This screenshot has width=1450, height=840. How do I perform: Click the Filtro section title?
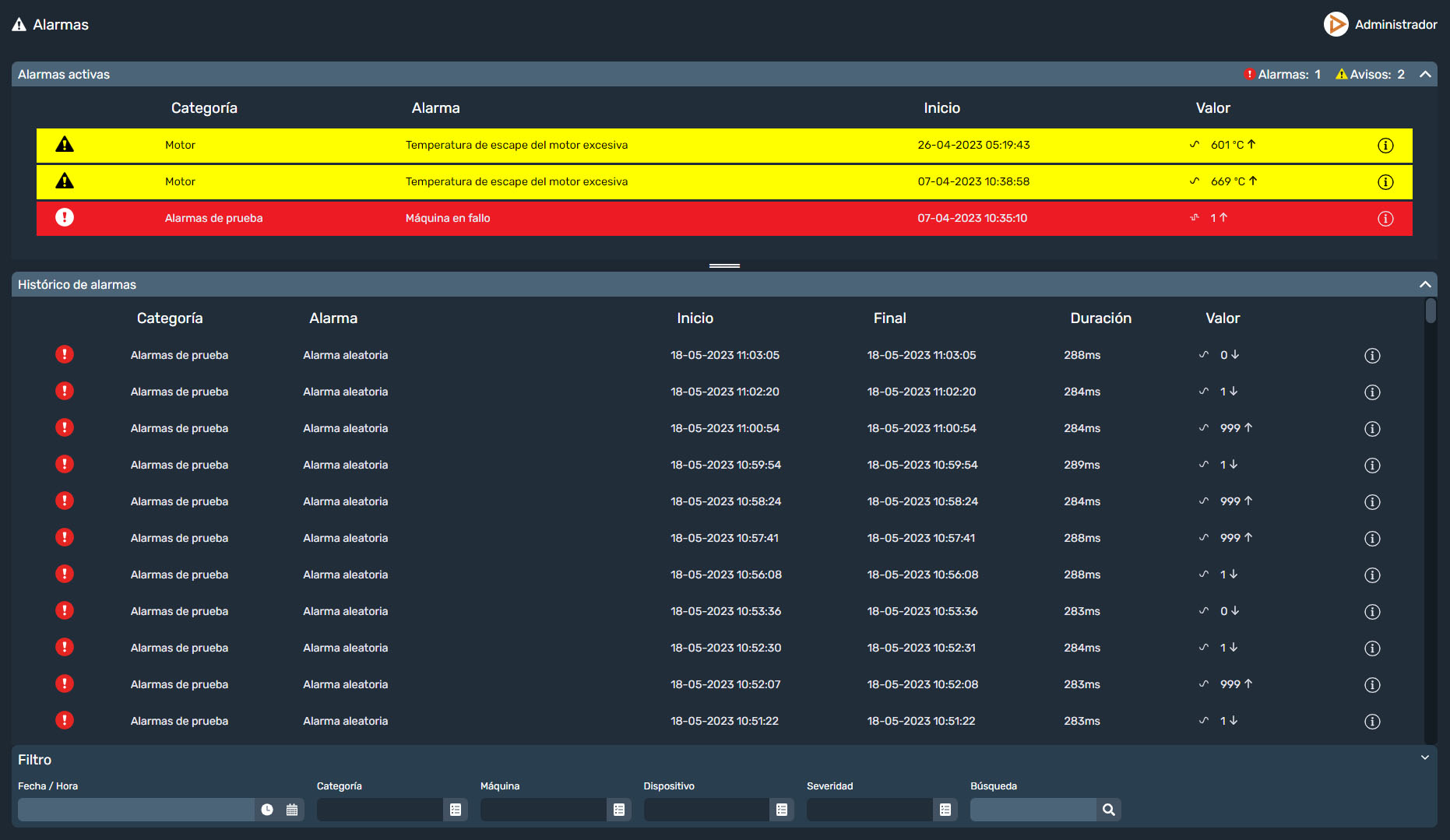[x=35, y=760]
